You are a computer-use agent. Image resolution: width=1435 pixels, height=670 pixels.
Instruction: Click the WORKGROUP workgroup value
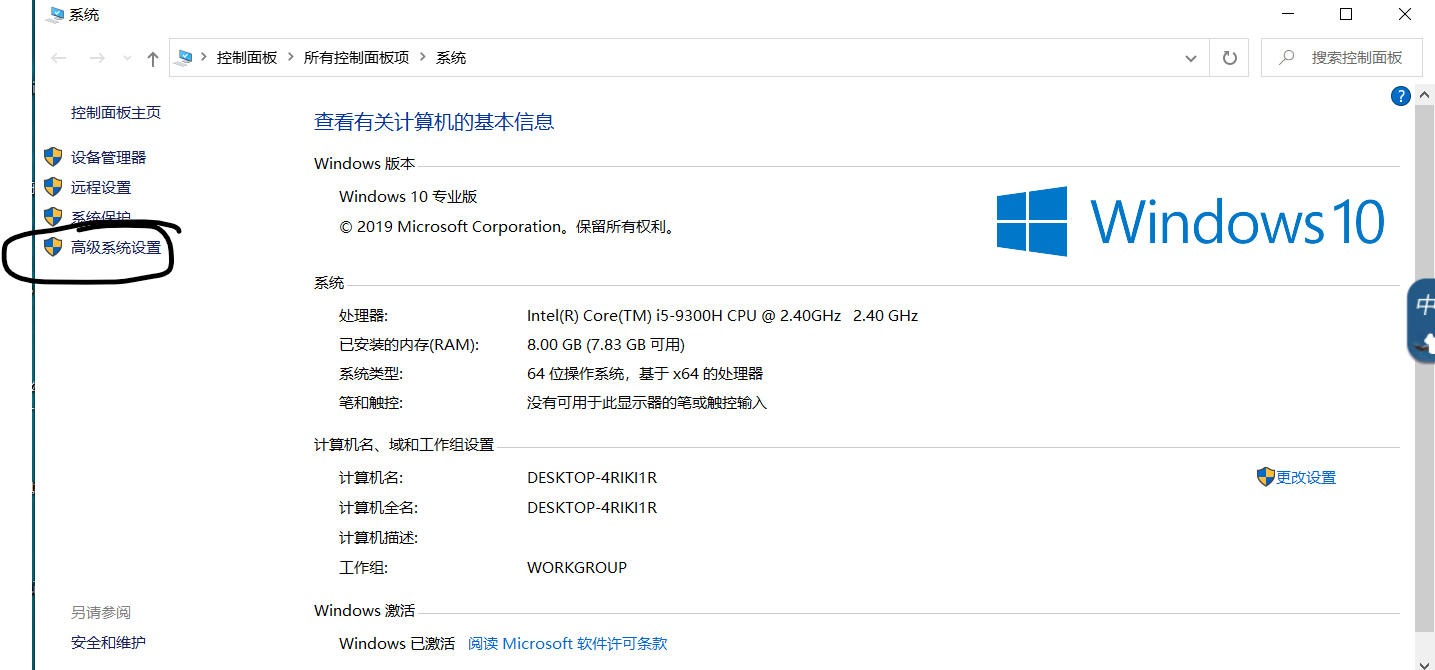point(577,568)
